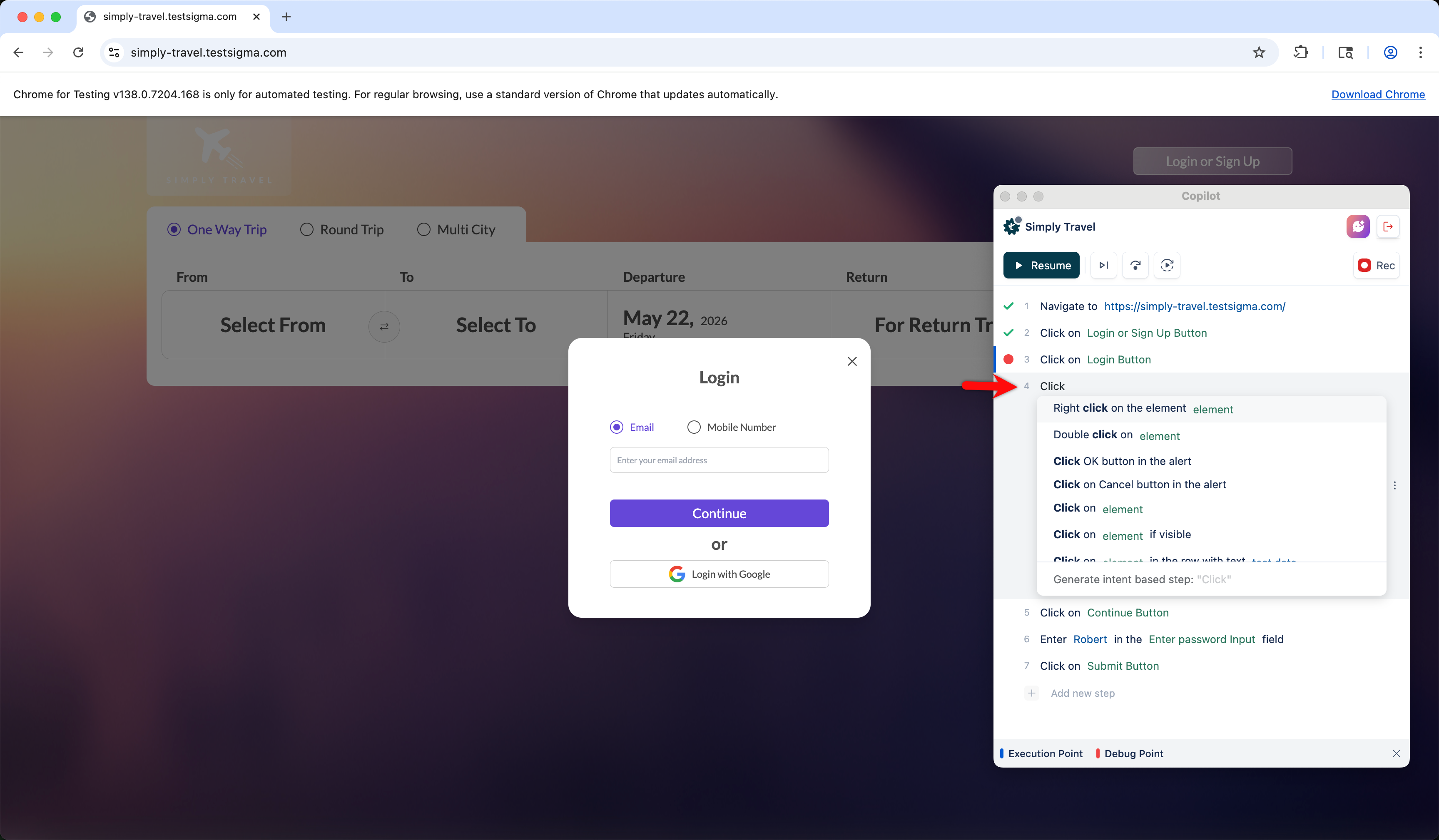Reload the page with the refresh icon
This screenshot has width=1439, height=840.
[79, 52]
